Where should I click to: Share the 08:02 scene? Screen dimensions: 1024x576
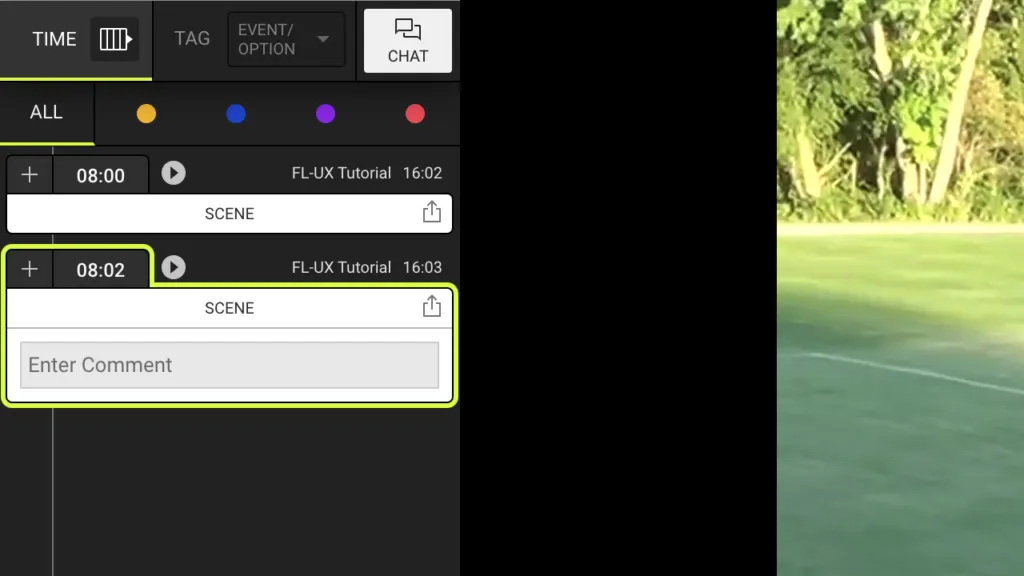(432, 306)
